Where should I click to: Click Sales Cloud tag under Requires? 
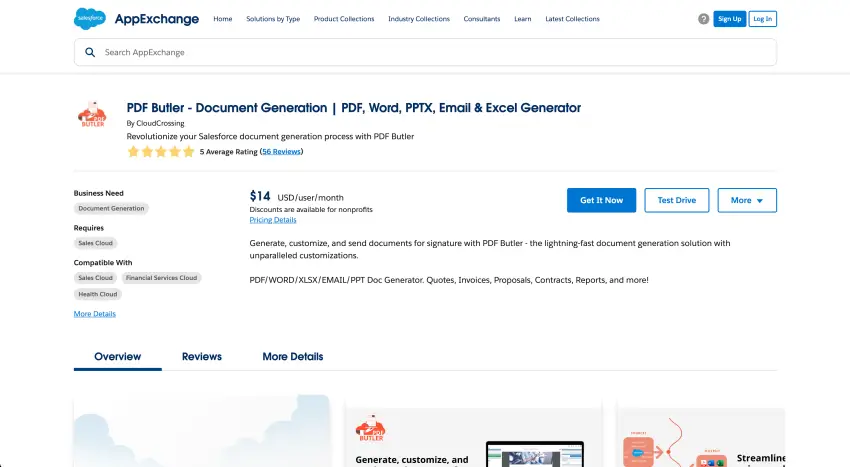pyautogui.click(x=95, y=243)
